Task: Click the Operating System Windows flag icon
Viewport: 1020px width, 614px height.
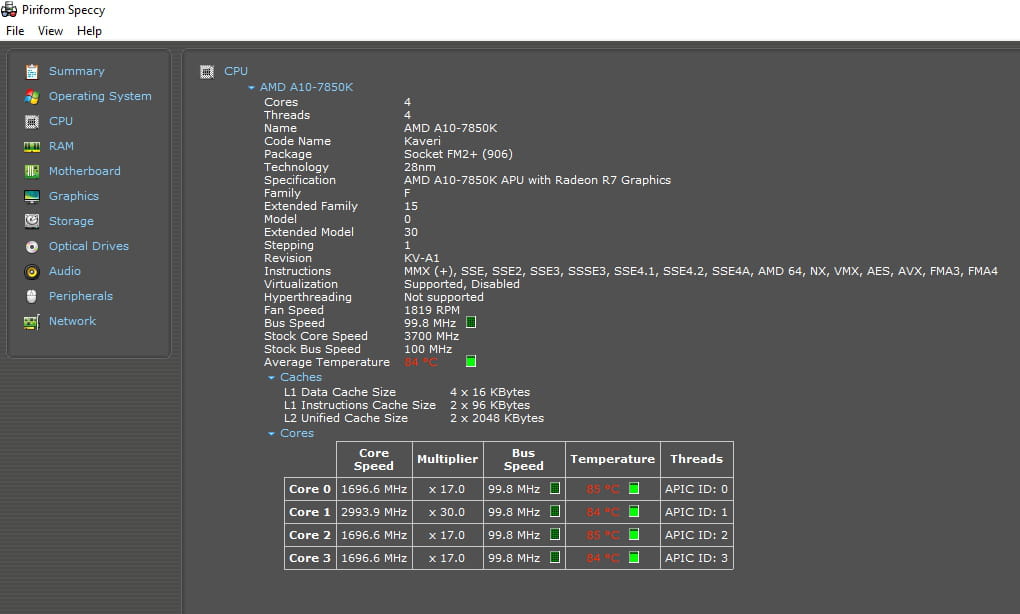Action: (x=31, y=96)
